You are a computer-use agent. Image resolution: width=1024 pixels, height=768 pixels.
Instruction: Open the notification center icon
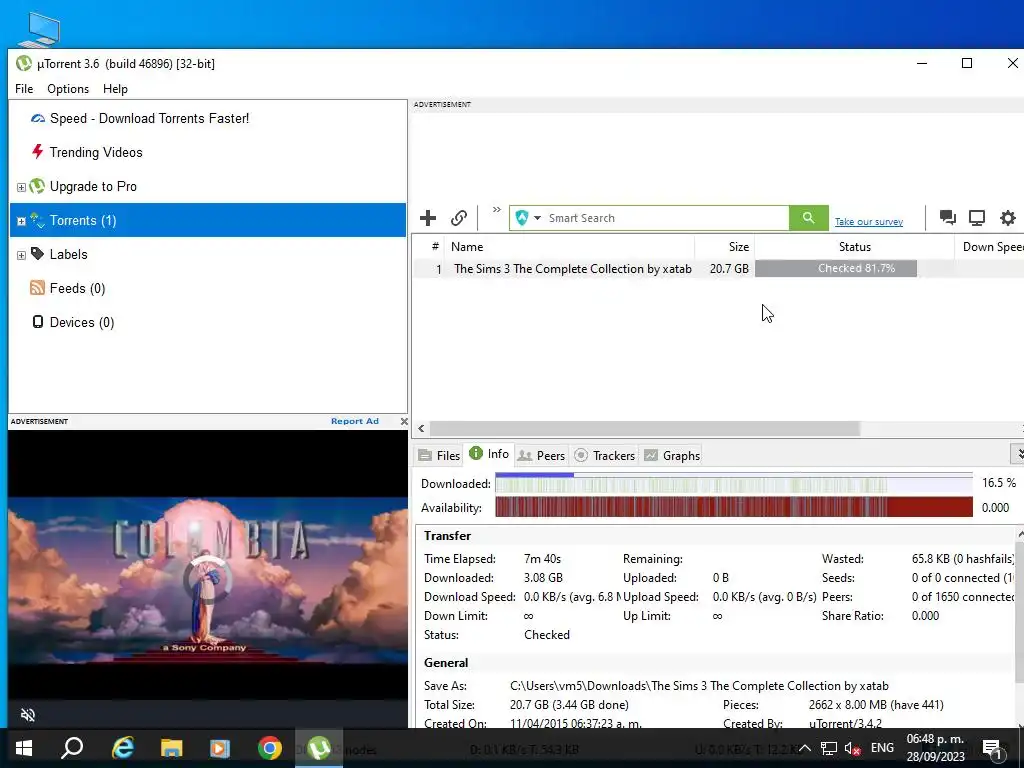tap(992, 749)
